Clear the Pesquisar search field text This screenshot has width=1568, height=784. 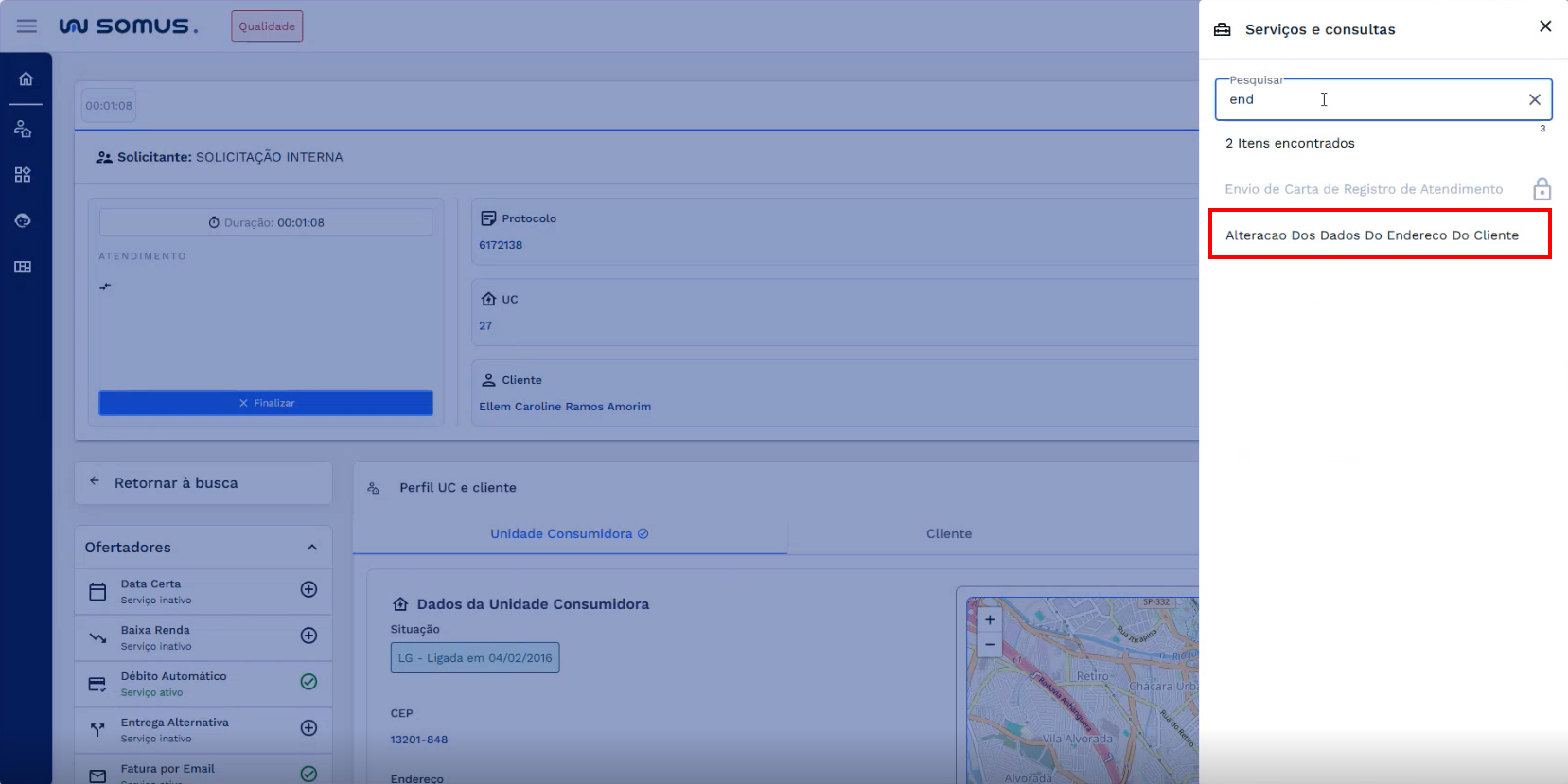point(1534,100)
